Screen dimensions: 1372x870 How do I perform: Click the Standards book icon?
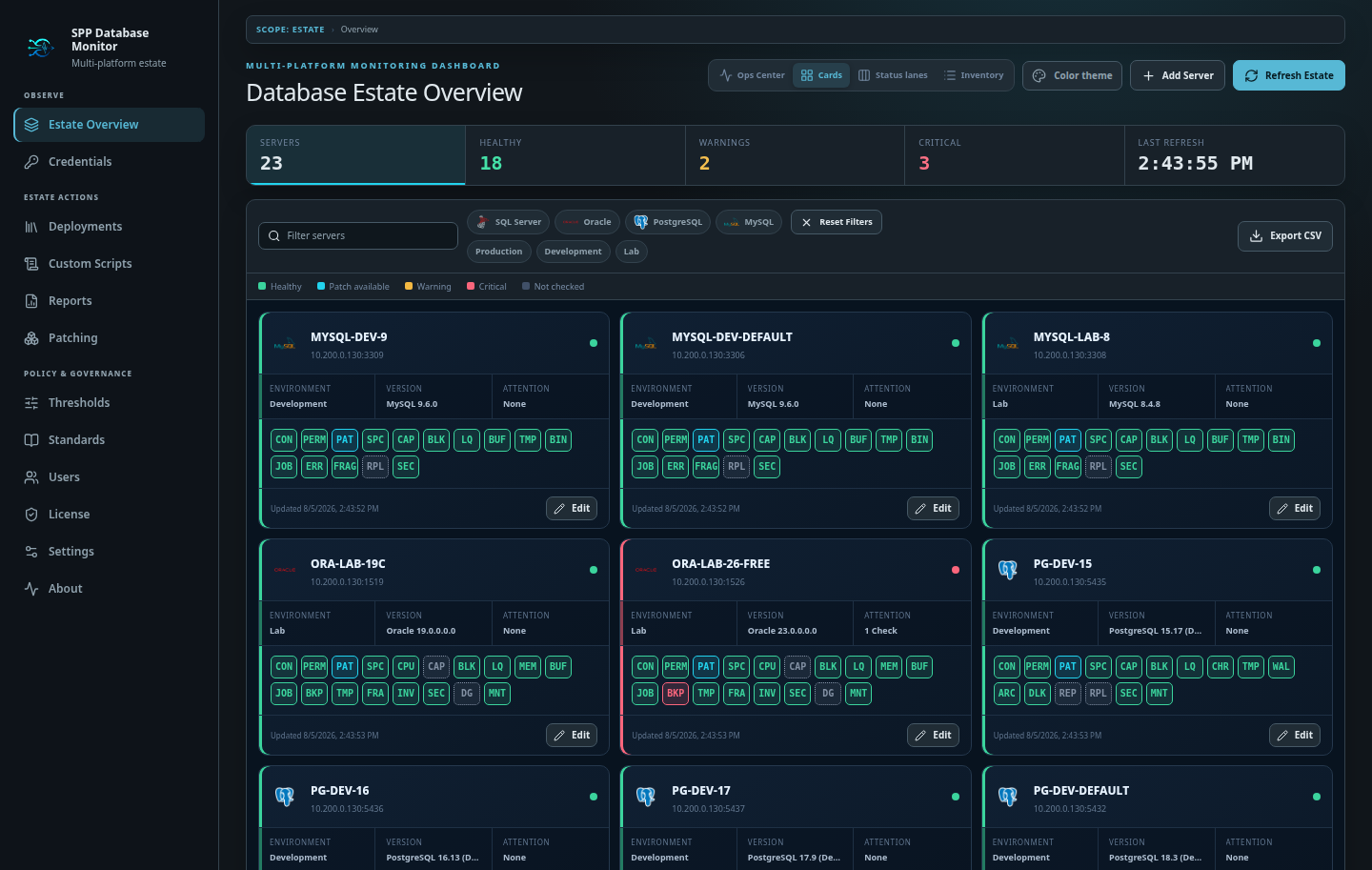tap(31, 440)
